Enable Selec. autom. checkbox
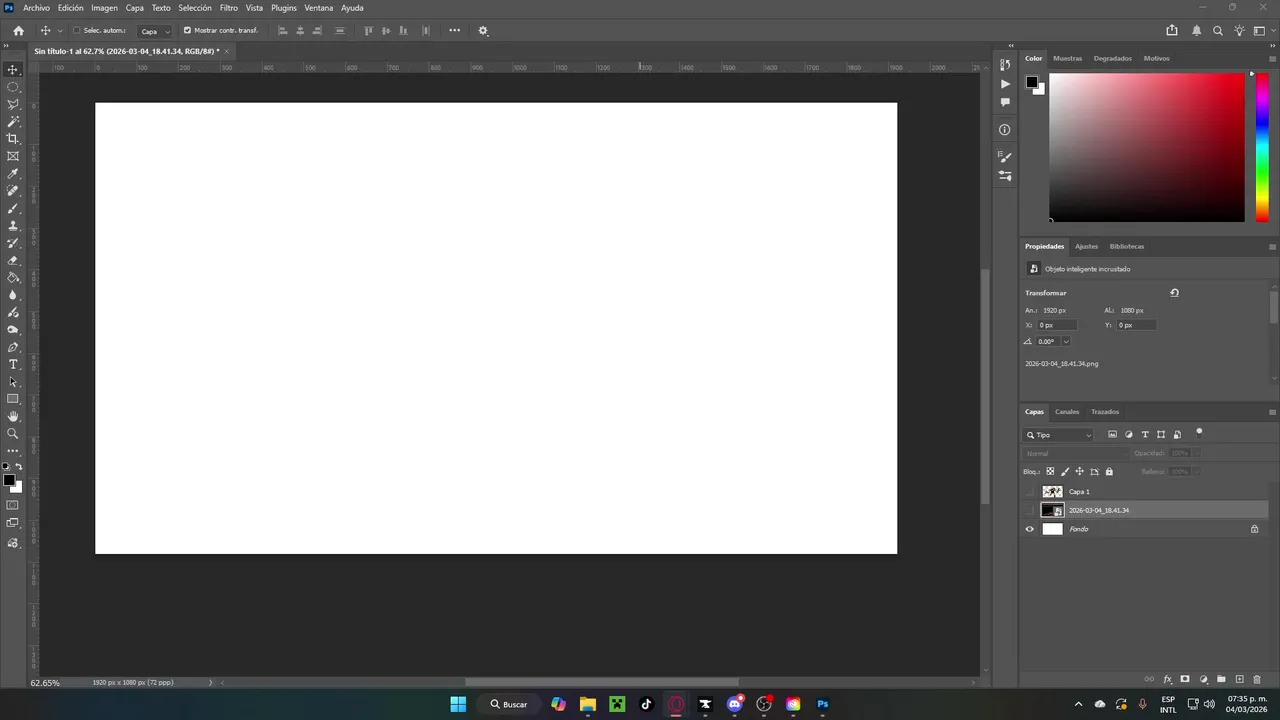 click(x=77, y=31)
